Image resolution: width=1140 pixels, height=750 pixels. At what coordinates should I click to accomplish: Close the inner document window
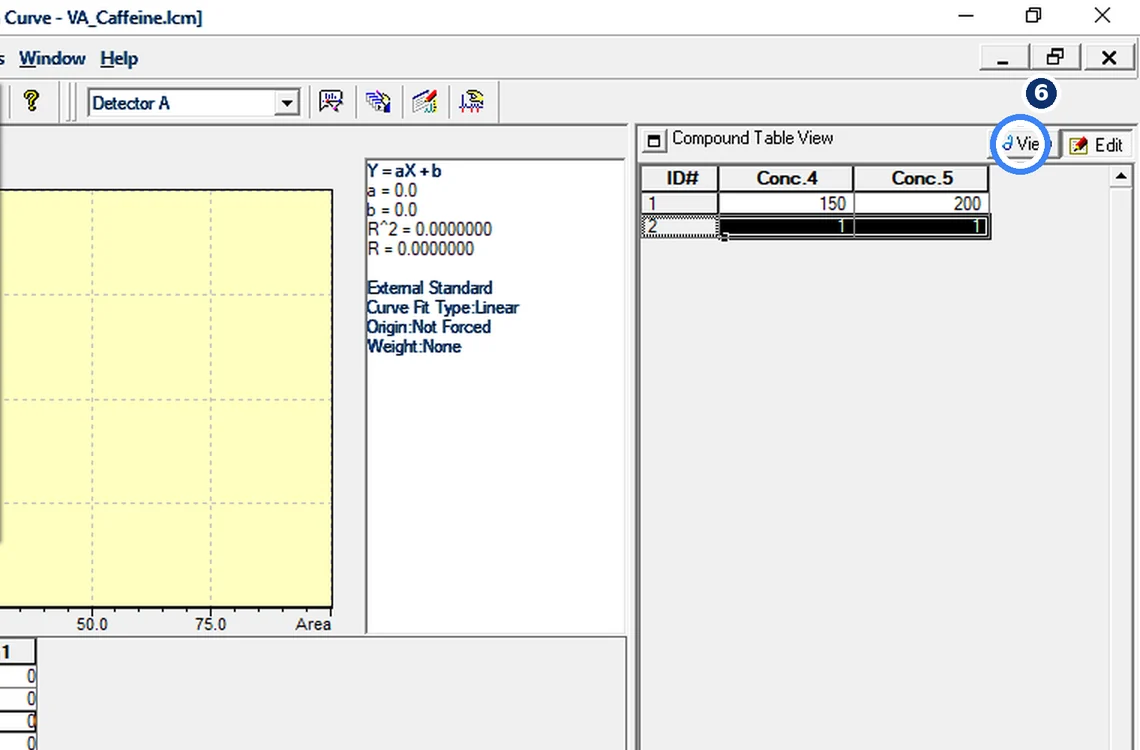click(x=1108, y=57)
